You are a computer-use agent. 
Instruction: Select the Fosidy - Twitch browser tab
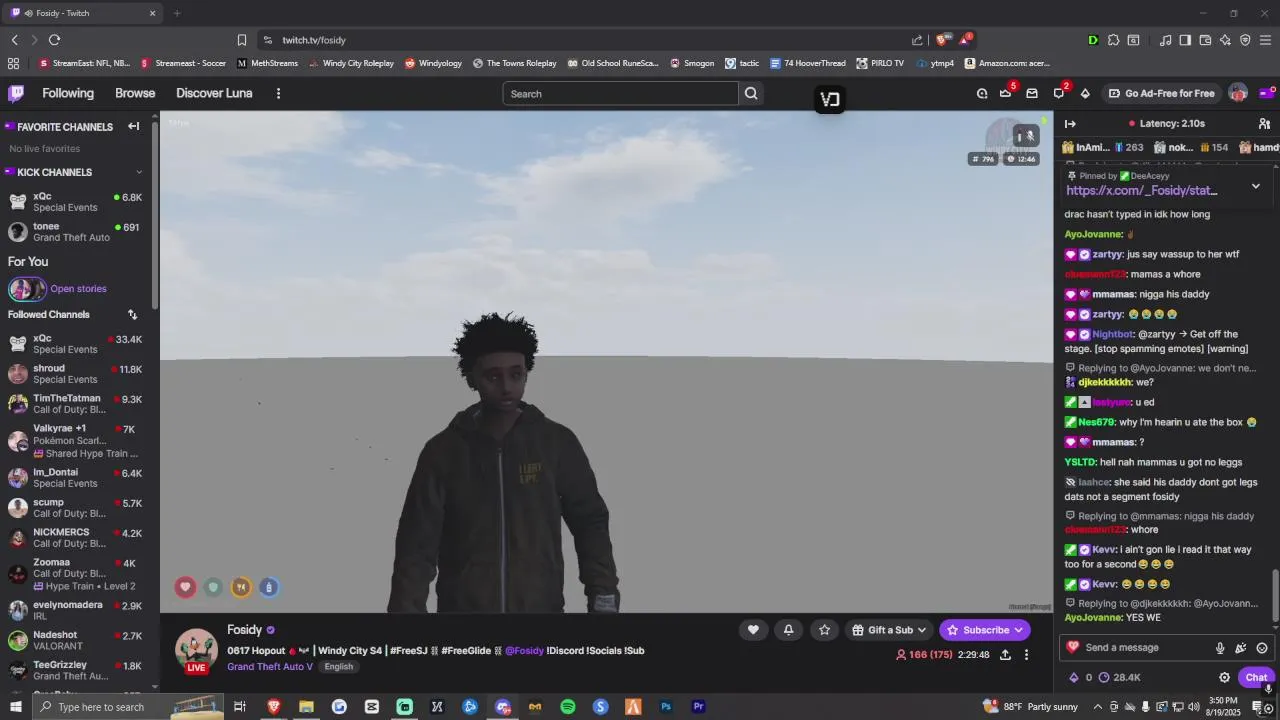click(x=84, y=13)
